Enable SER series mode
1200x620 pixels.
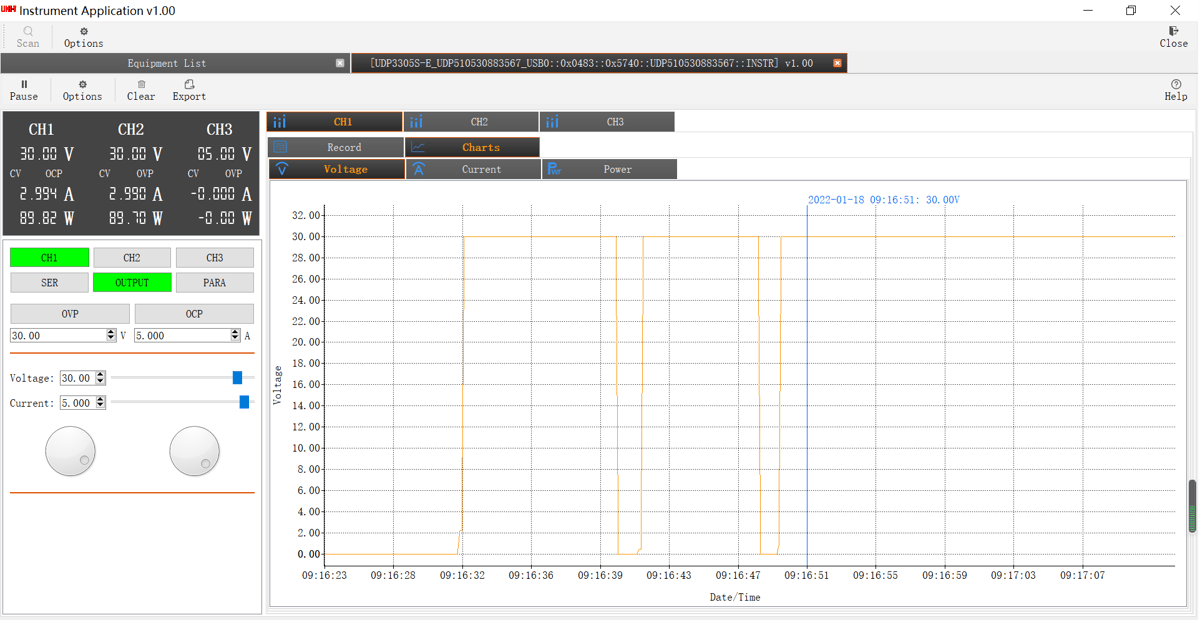(49, 283)
